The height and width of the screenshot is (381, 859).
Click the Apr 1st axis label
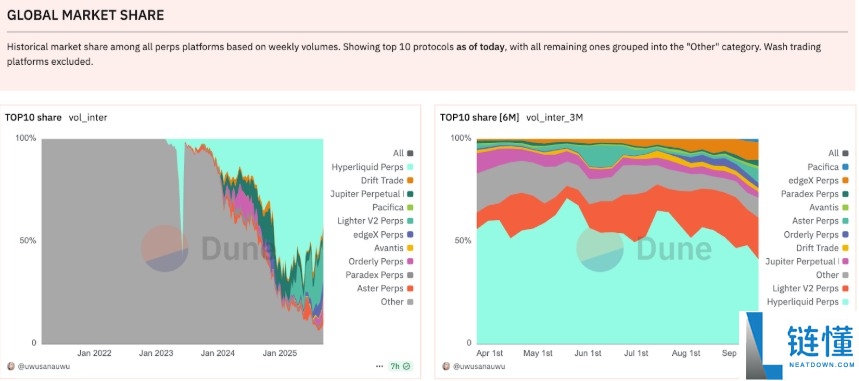point(490,353)
